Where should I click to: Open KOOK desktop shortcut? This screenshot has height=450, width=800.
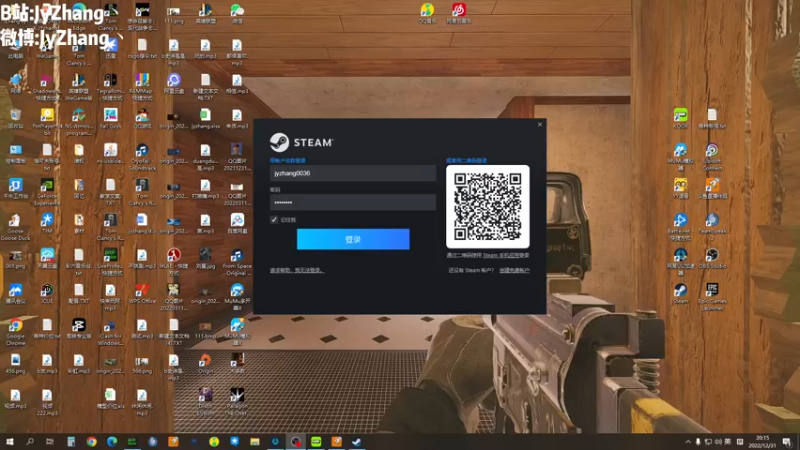(680, 118)
